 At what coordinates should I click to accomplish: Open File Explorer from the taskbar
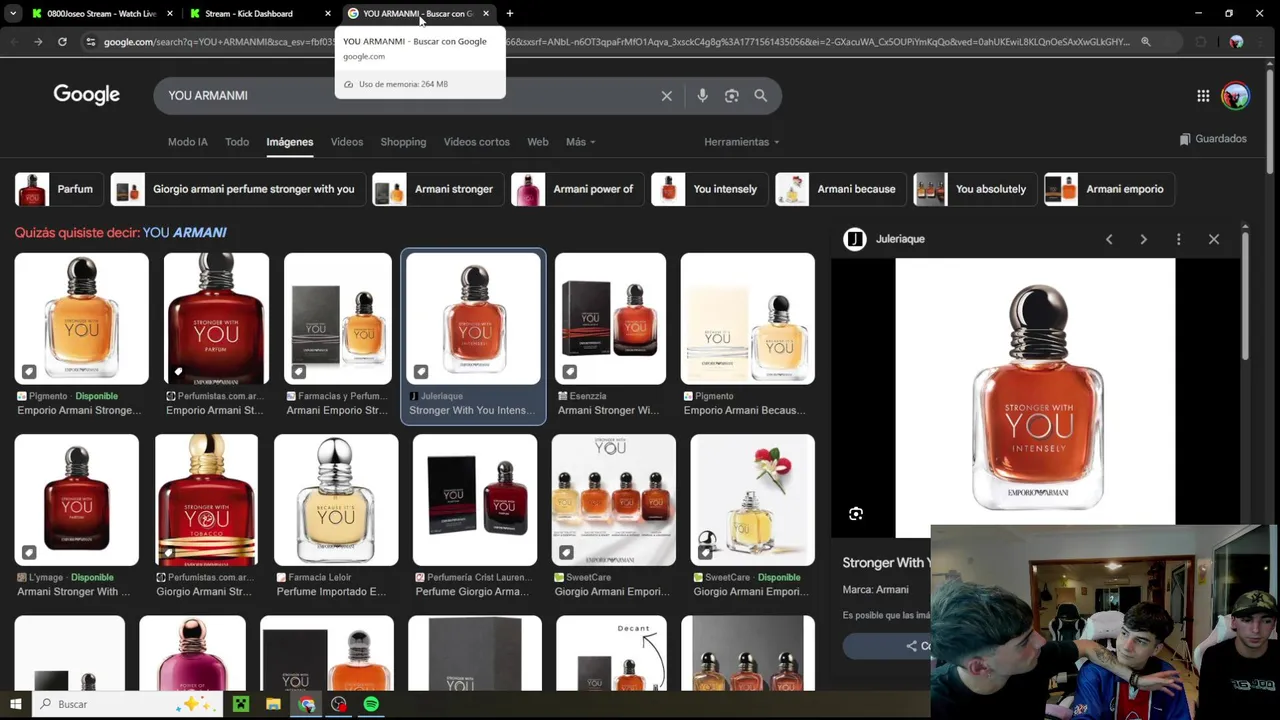click(273, 704)
